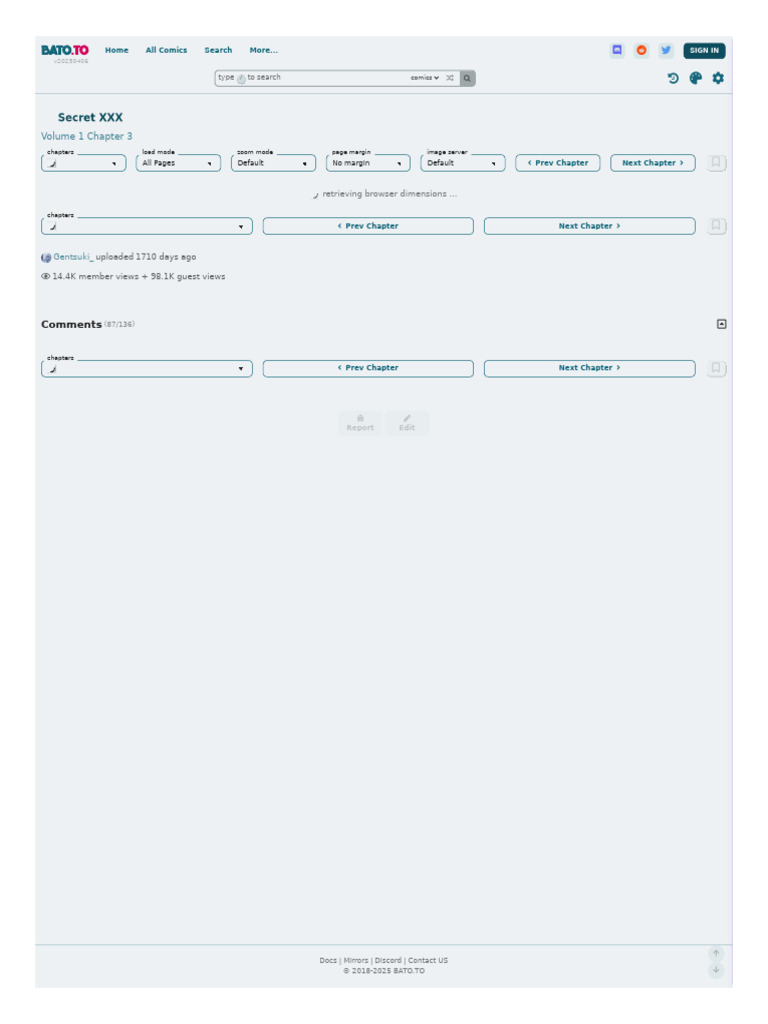The width and height of the screenshot is (768, 1024).
Task: Click the Edit button
Action: tap(407, 423)
